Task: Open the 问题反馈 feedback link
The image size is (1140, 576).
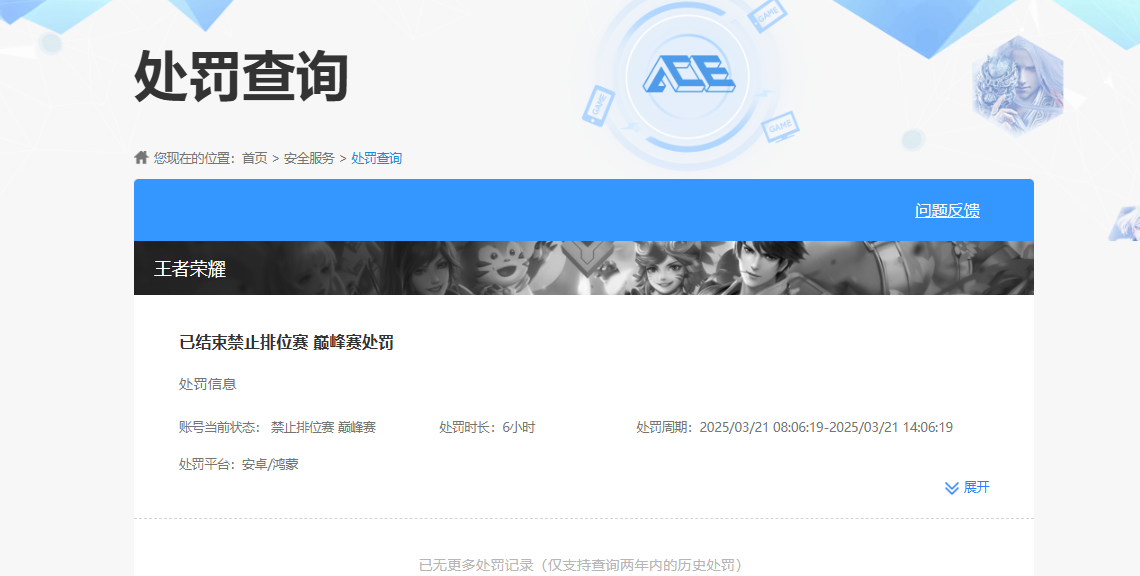Action: 947,211
